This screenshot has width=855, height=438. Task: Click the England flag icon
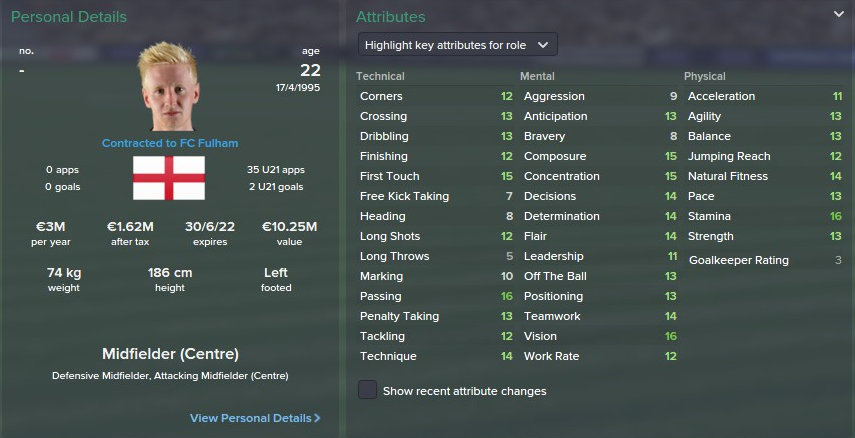pos(169,178)
